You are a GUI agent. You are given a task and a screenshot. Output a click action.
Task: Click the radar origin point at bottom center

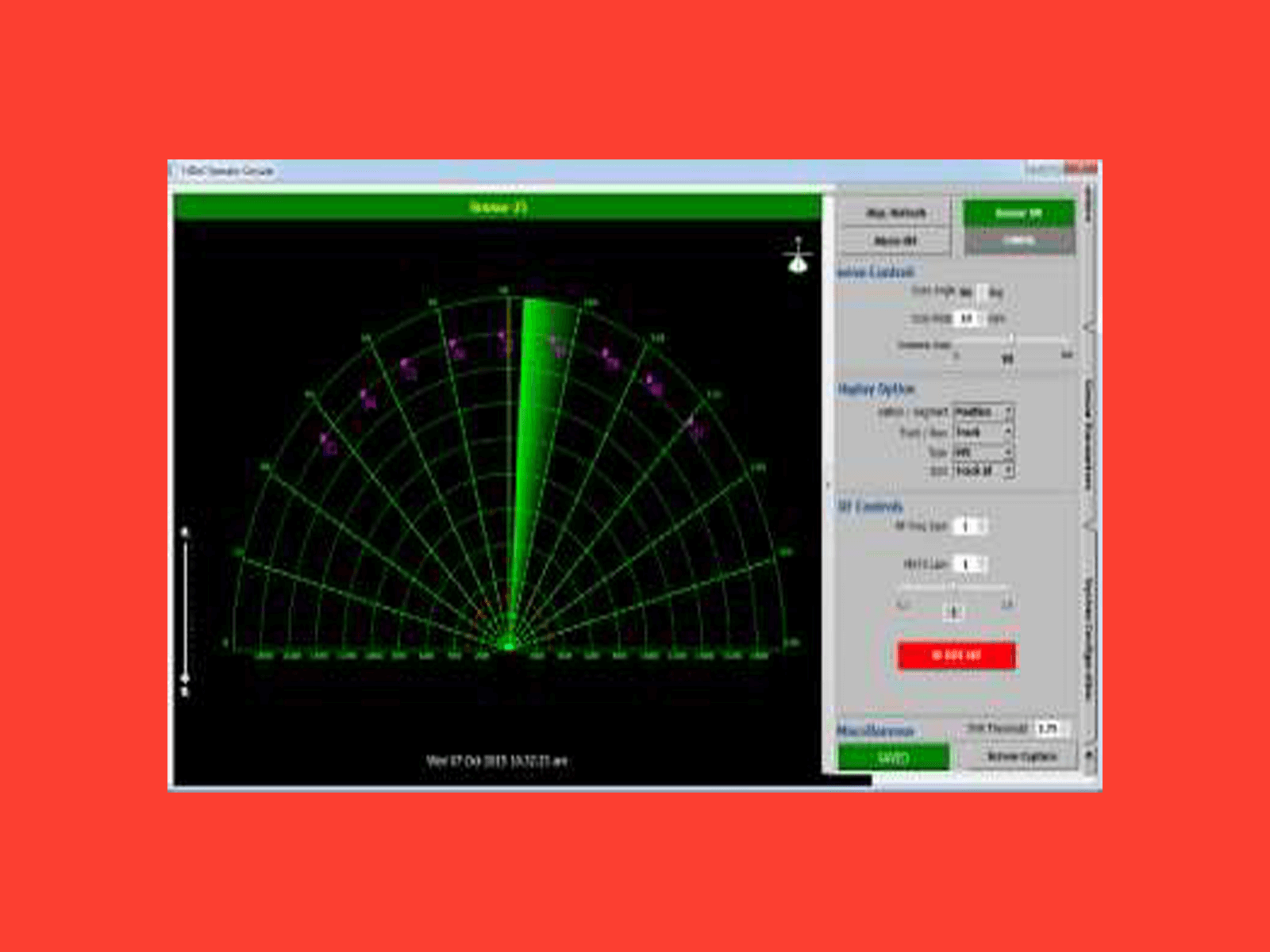509,646
